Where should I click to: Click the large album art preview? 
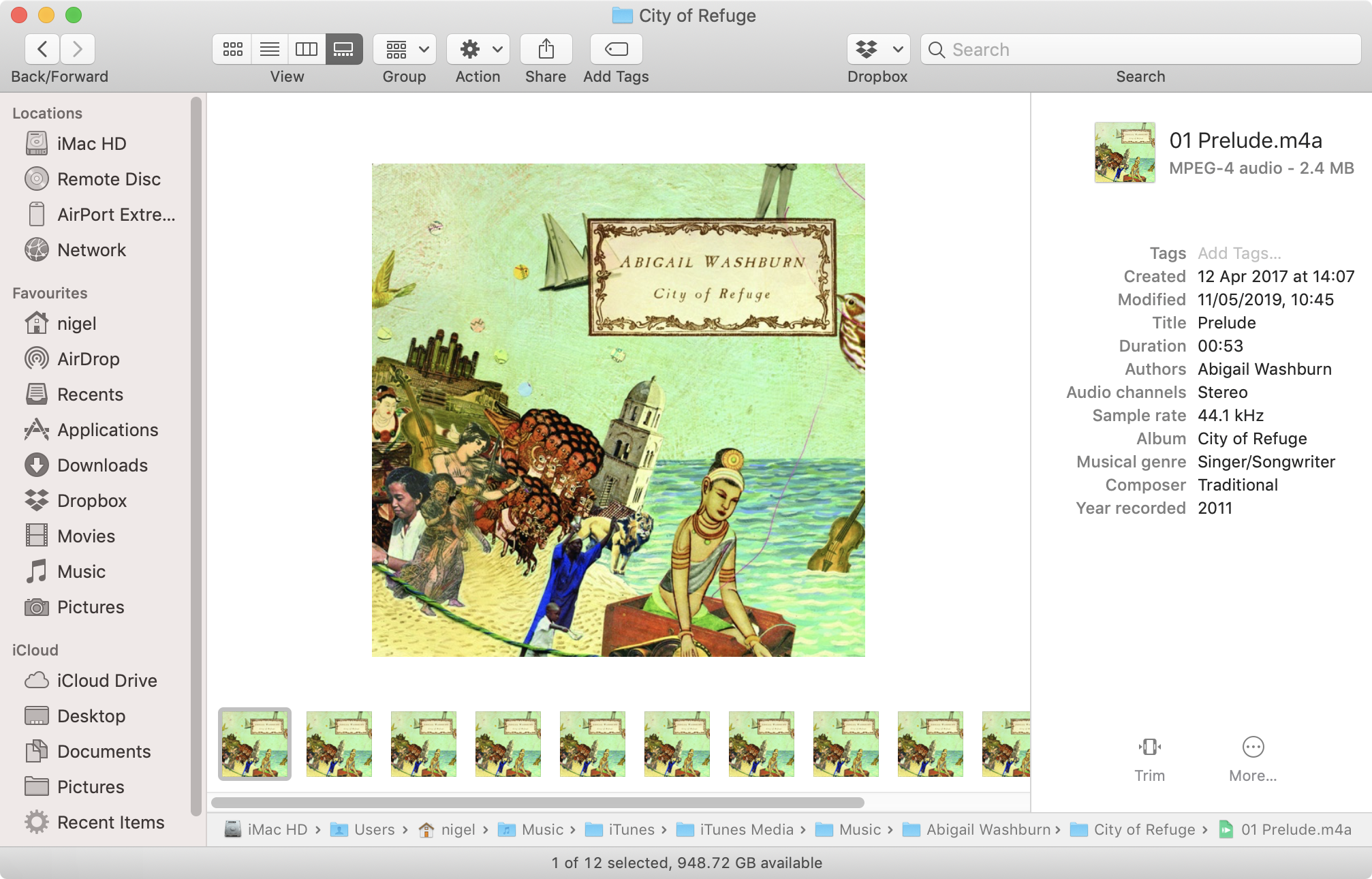point(619,410)
